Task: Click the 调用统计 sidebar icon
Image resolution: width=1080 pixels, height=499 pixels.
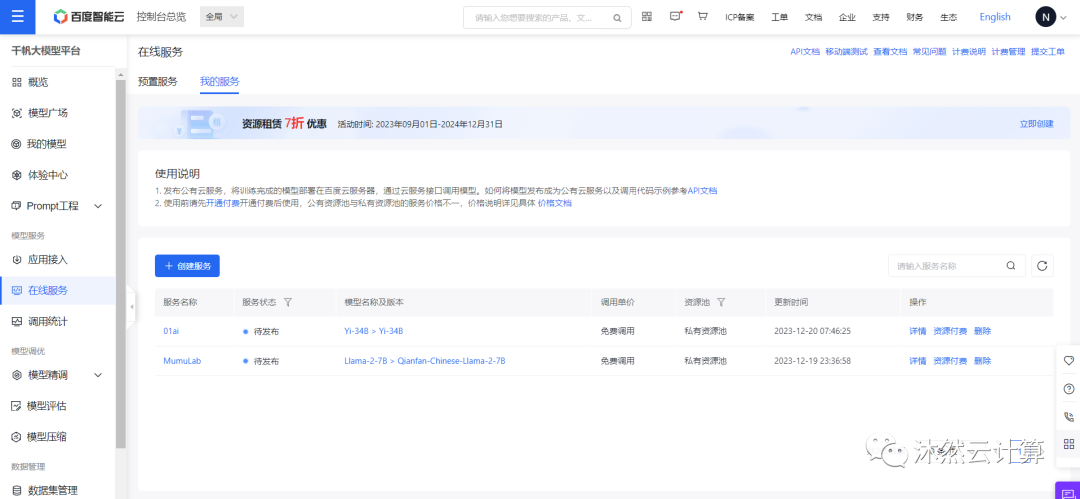Action: [17, 322]
